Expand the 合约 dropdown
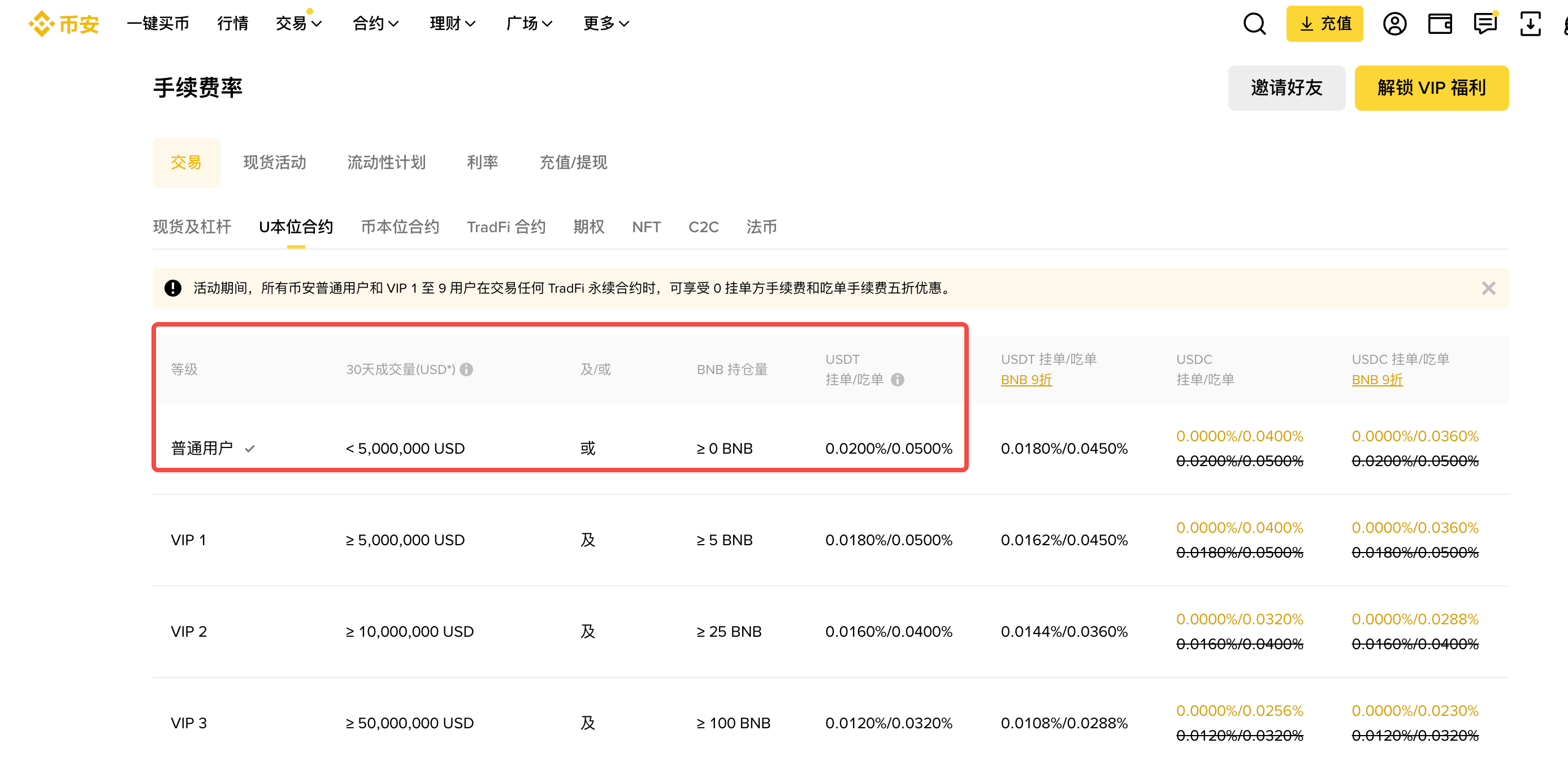Image resolution: width=1568 pixels, height=765 pixels. click(375, 24)
